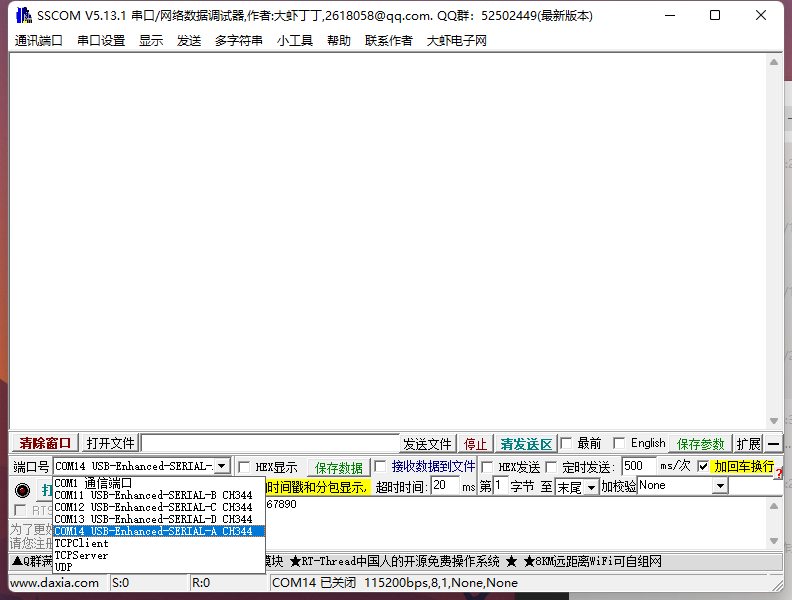
Task: Collapse the port number combo box arrow
Action: pos(222,466)
